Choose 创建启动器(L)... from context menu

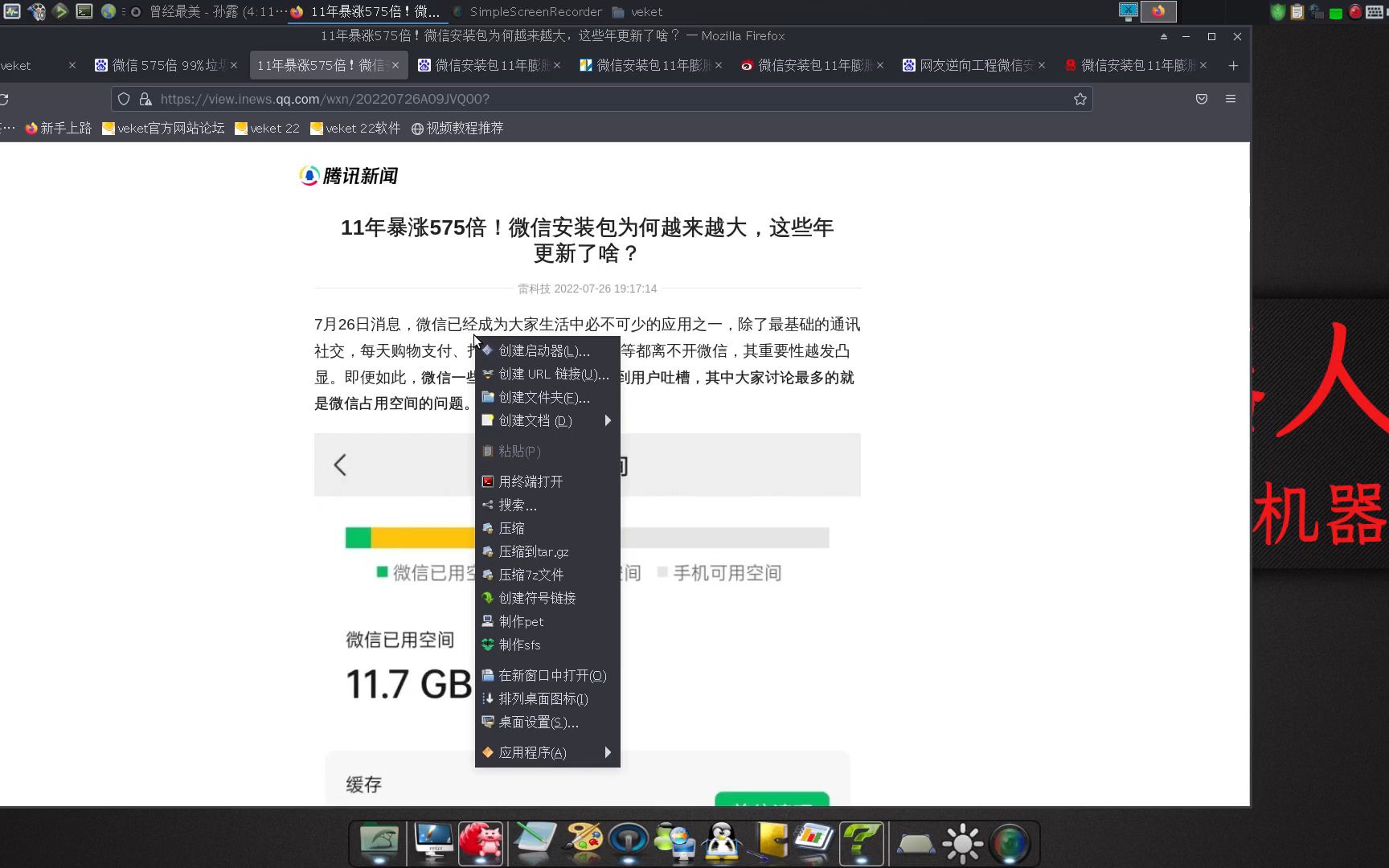pos(547,350)
